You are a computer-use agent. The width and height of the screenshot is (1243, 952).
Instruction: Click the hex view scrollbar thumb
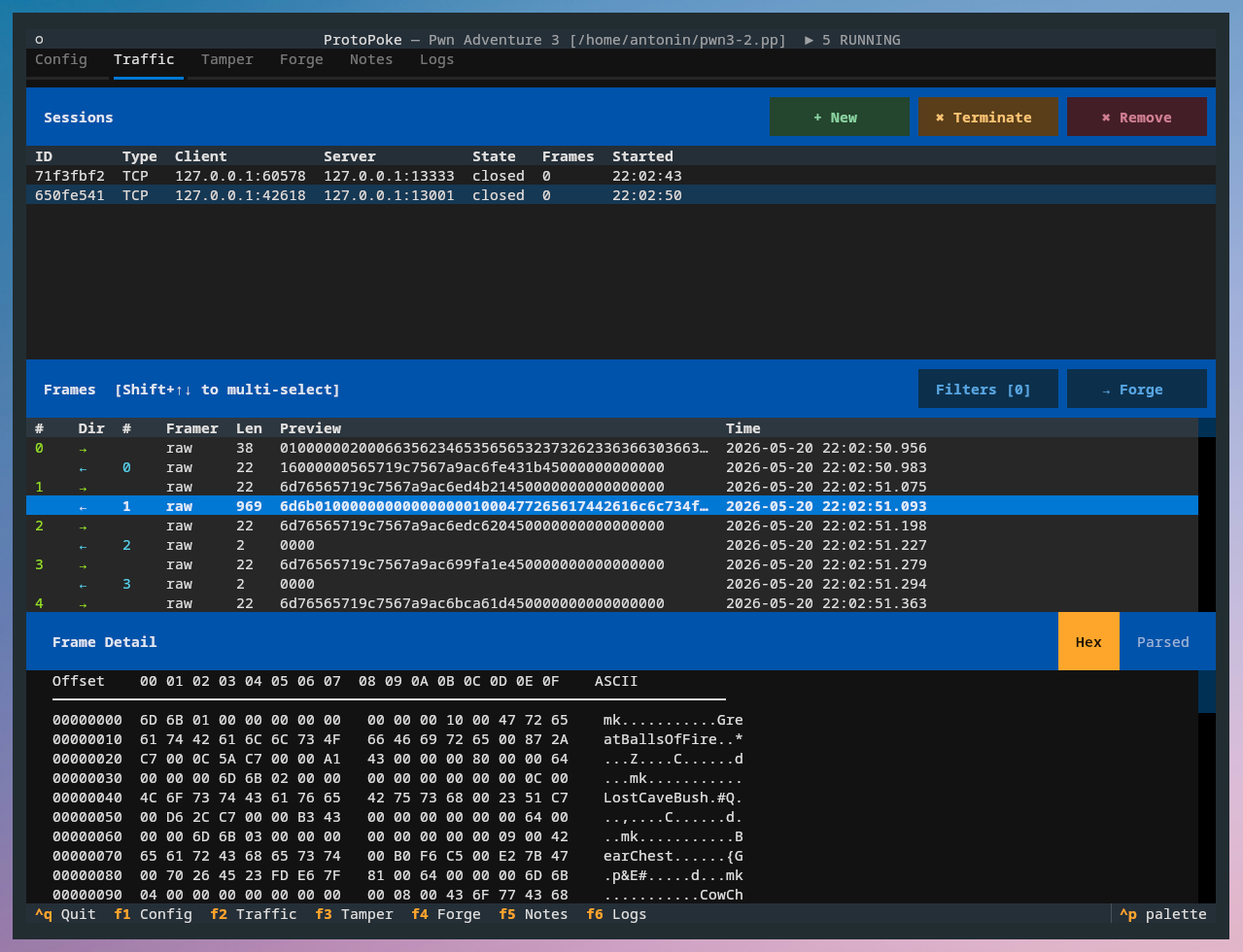pos(1207,692)
